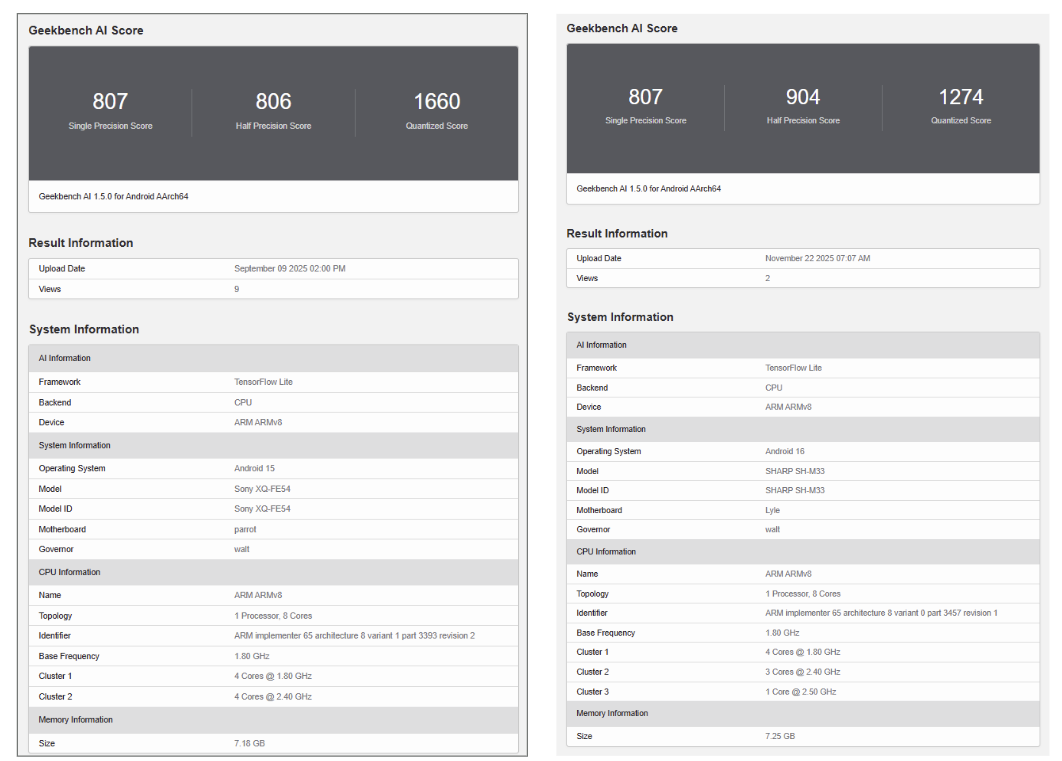1062x761 pixels.
Task: Click the Cluster 3 row label
Action: click(x=592, y=692)
